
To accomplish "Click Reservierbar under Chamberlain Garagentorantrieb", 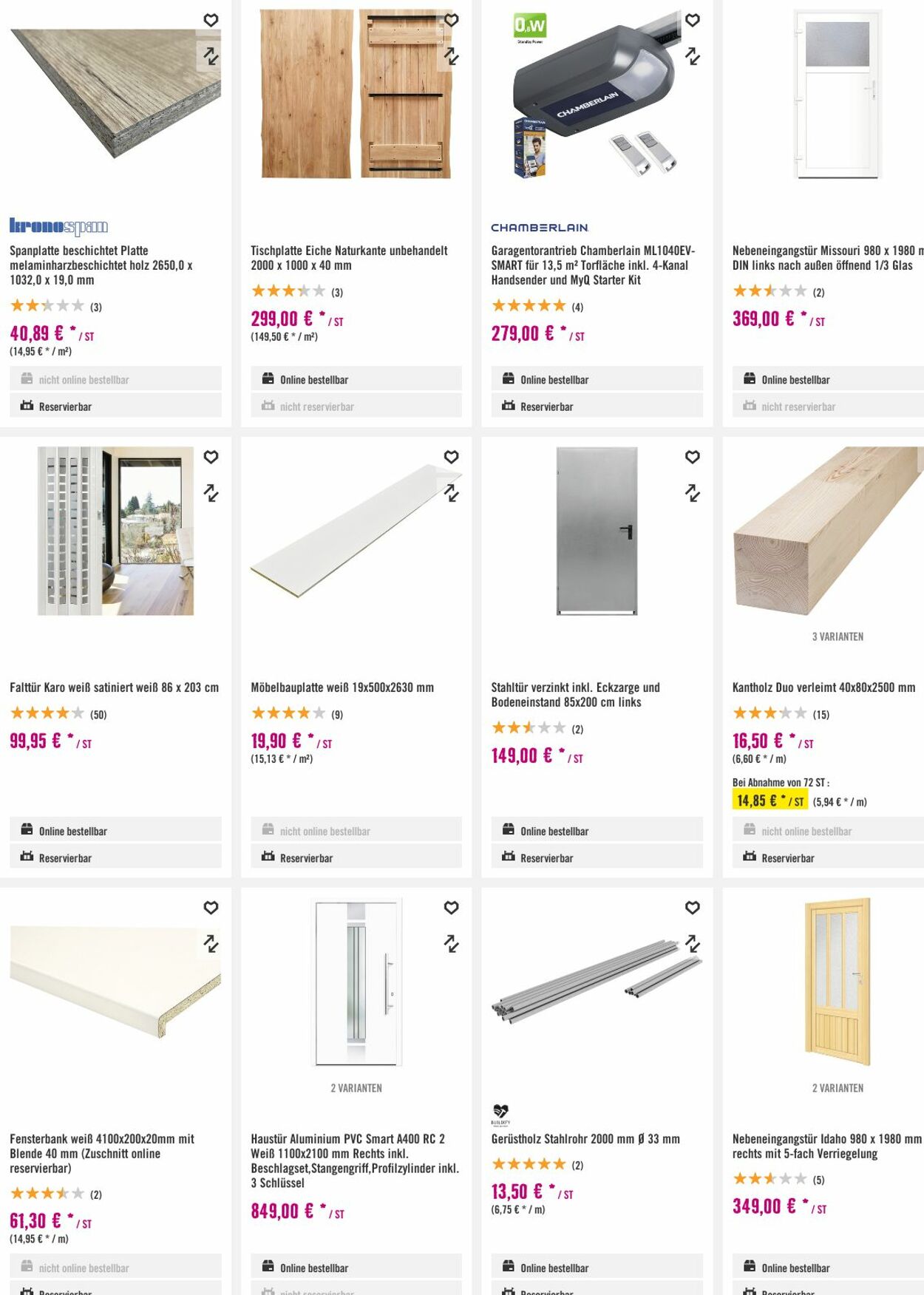I will click(597, 406).
